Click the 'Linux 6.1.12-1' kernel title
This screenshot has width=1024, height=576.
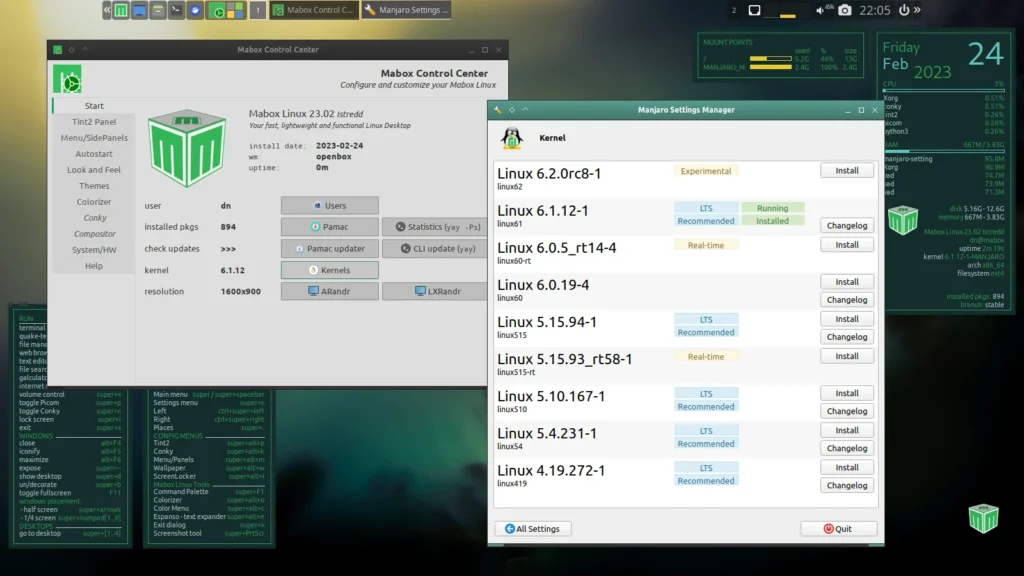tap(543, 210)
